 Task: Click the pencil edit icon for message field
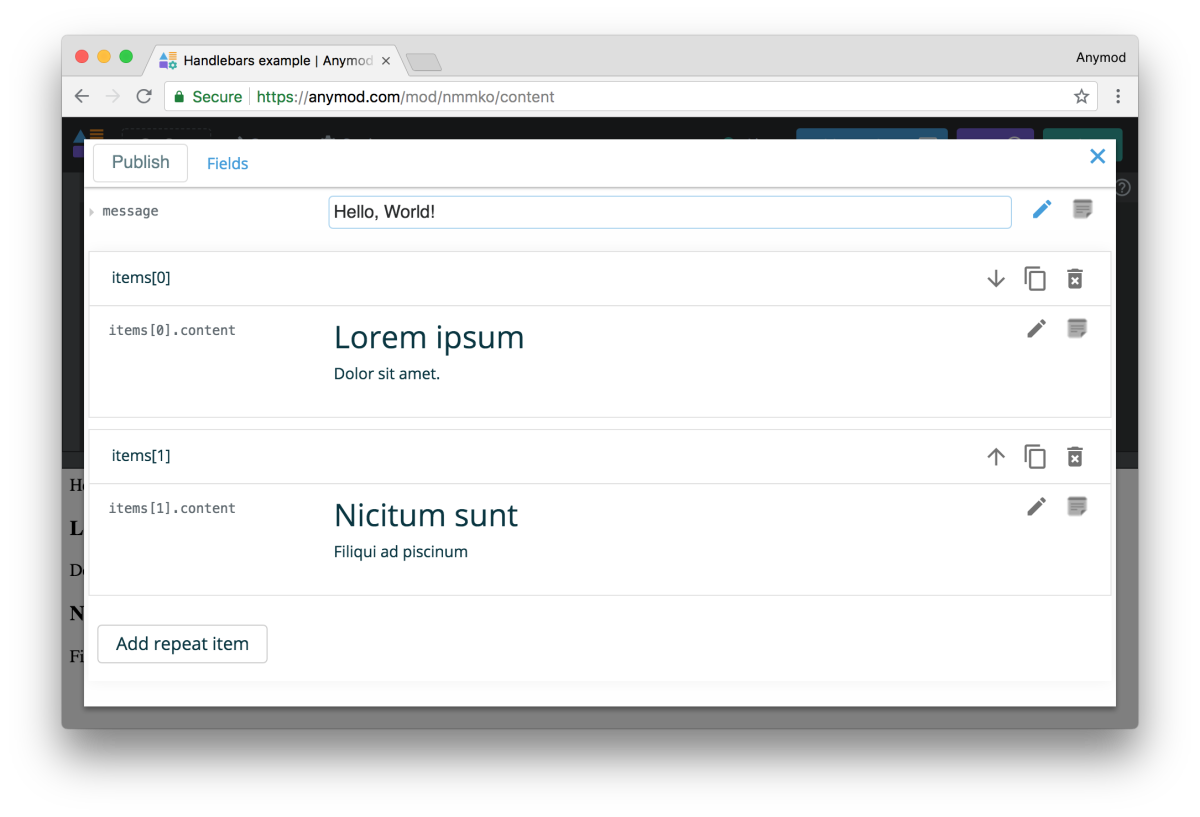(x=1042, y=210)
